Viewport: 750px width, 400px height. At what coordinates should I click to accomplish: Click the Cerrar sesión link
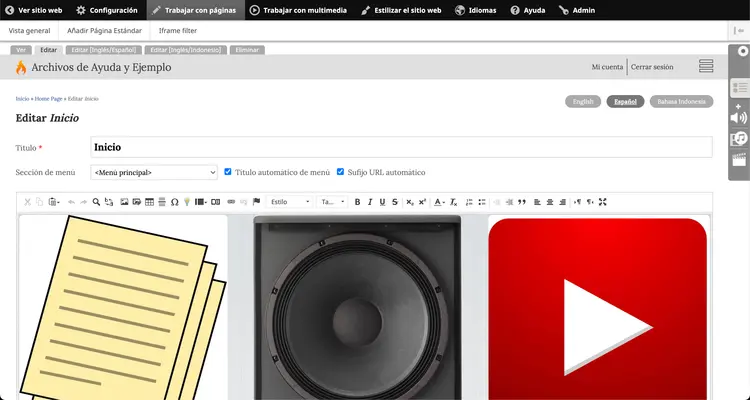(652, 67)
